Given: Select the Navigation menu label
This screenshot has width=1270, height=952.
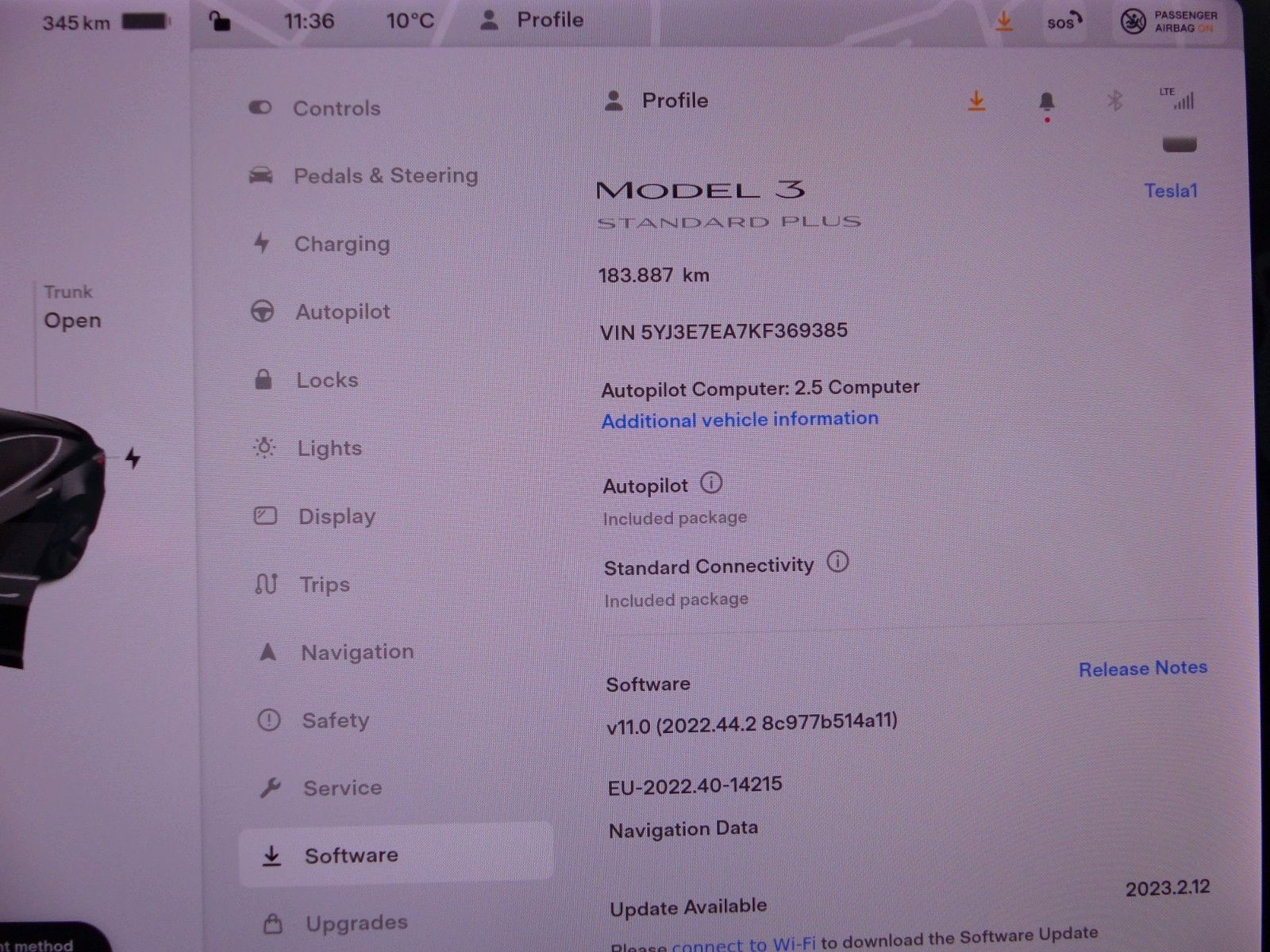Looking at the screenshot, I should click(357, 652).
